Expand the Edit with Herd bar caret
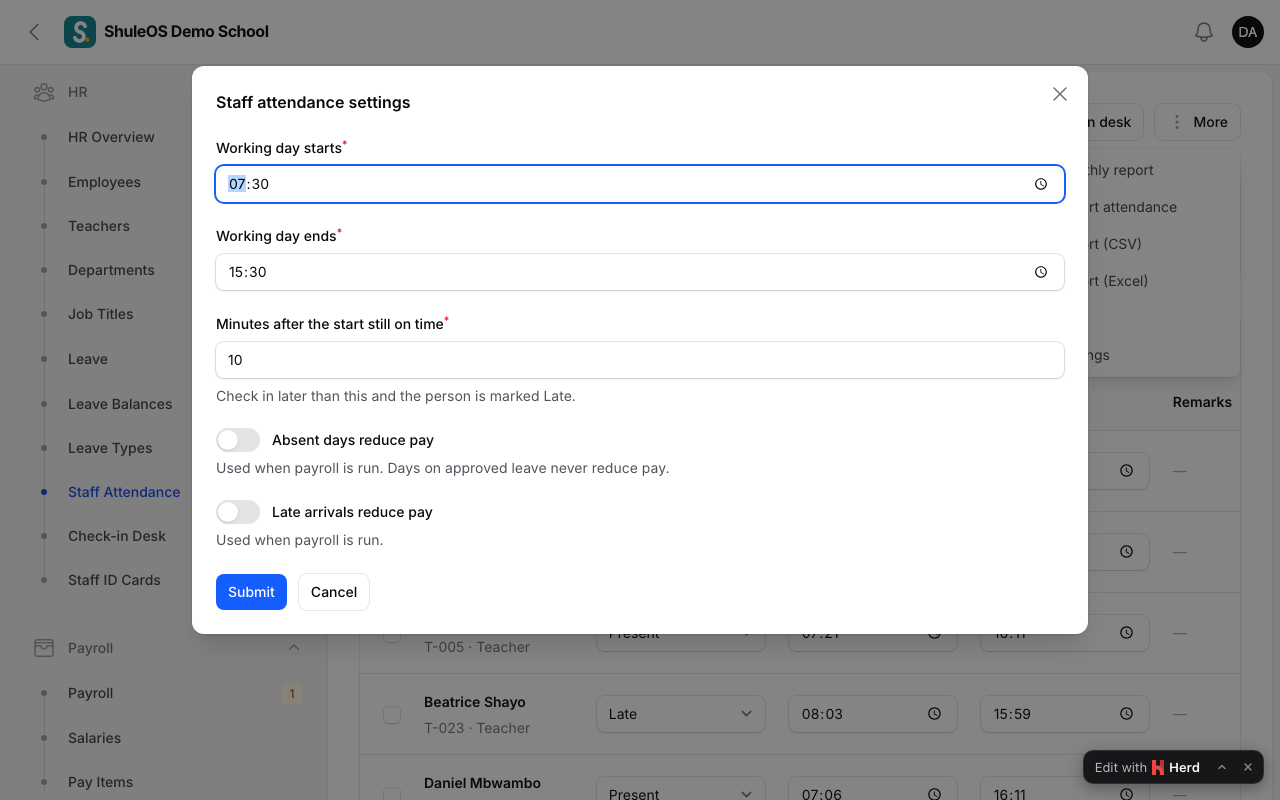This screenshot has height=800, width=1280. (x=1222, y=767)
